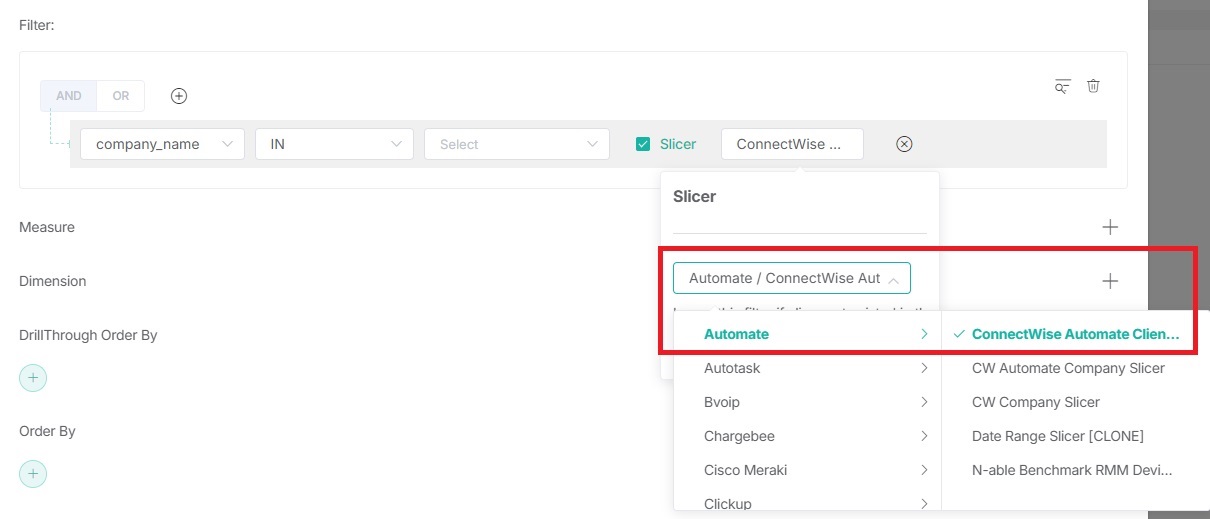Open the IN operator dropdown
This screenshot has height=519, width=1210.
point(334,144)
